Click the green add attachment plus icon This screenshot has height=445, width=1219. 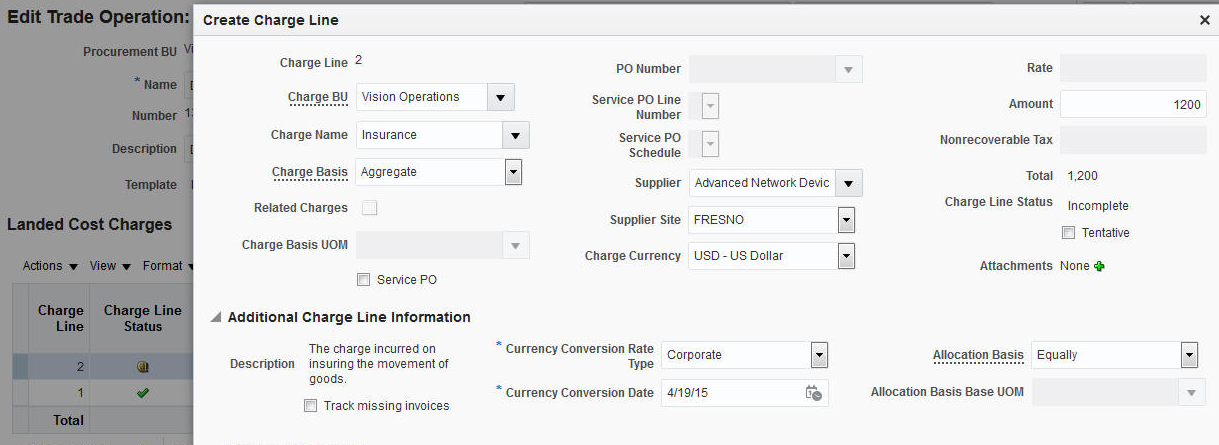1100,266
